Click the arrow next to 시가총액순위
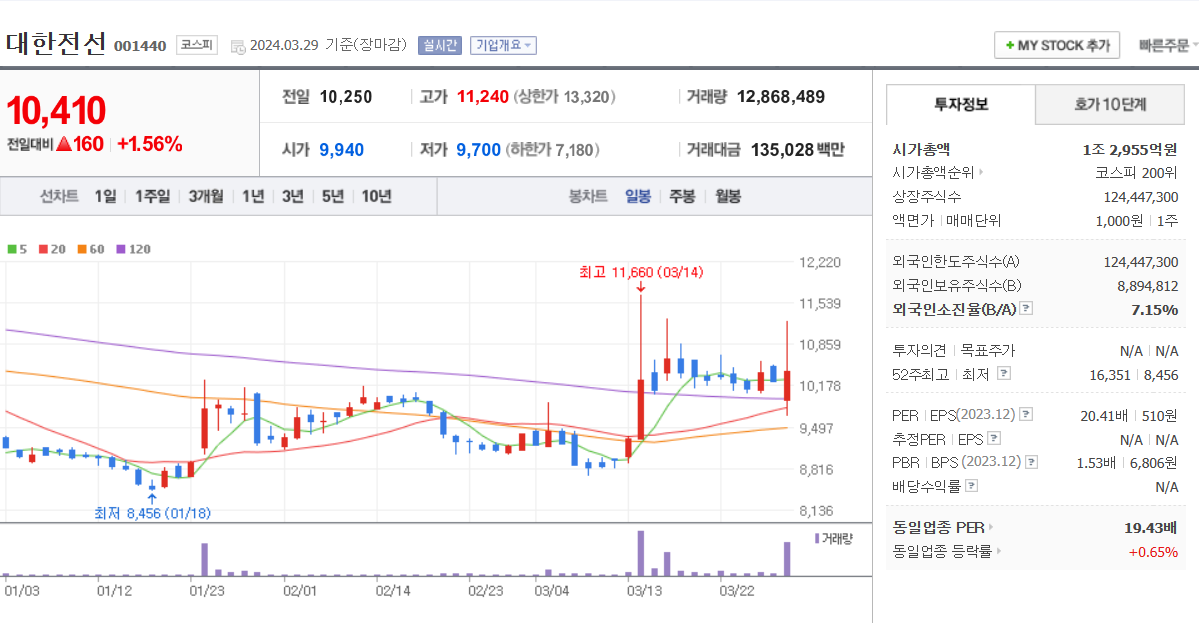The image size is (1201, 623). 981,173
